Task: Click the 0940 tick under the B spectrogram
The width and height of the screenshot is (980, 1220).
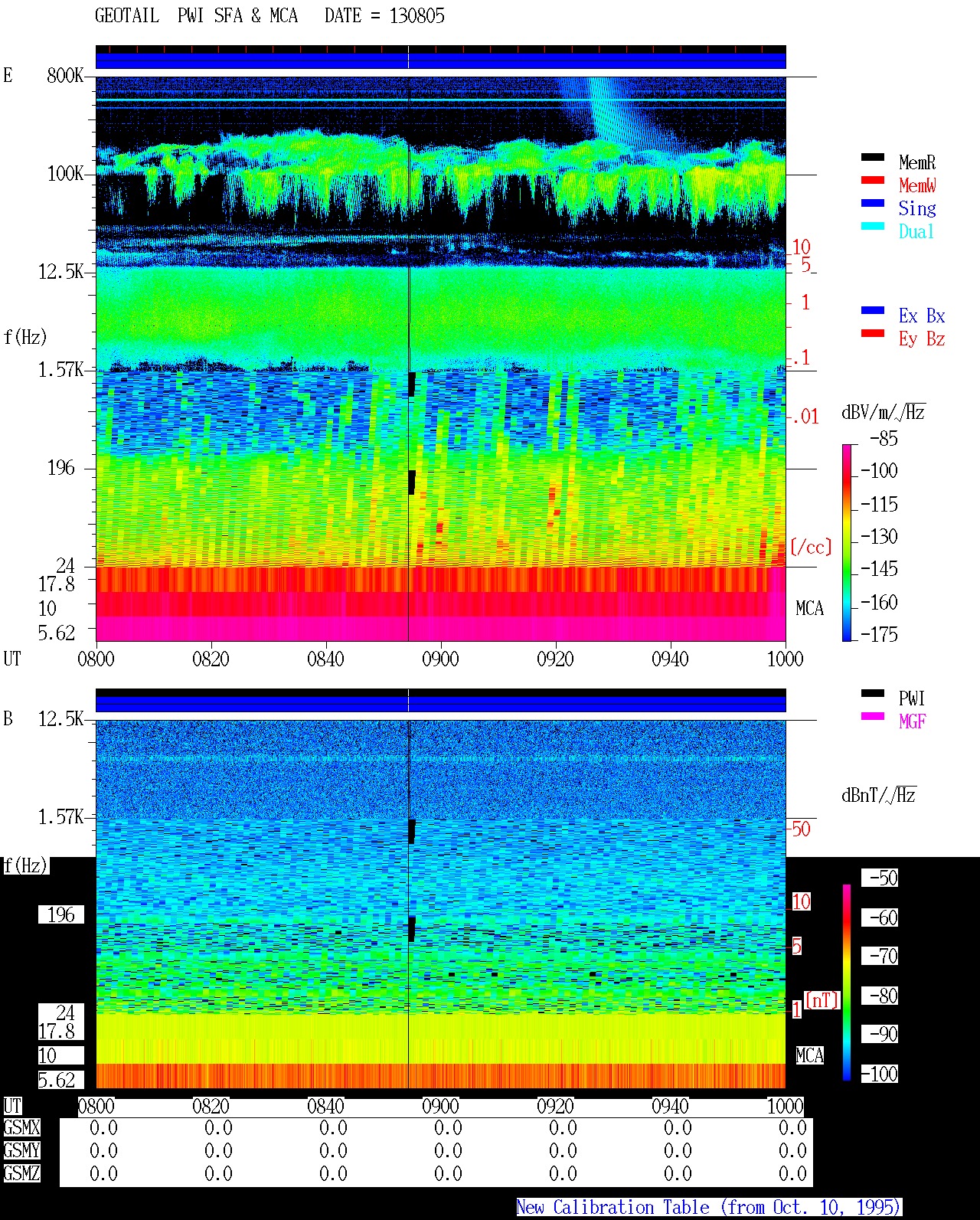Action: tap(670, 1106)
